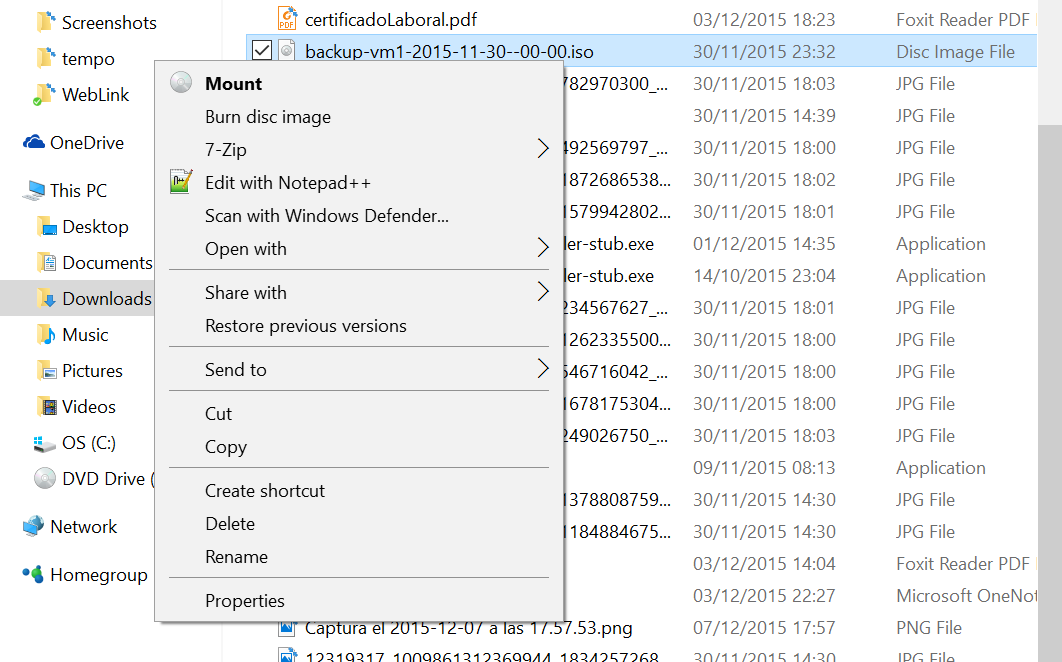Select Create shortcut
The width and height of the screenshot is (1062, 662).
tap(359, 491)
